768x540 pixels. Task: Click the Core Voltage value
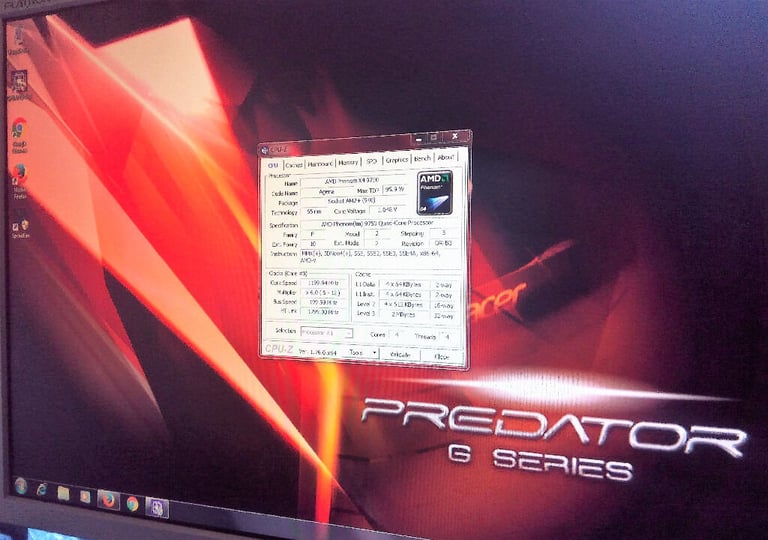pyautogui.click(x=387, y=209)
